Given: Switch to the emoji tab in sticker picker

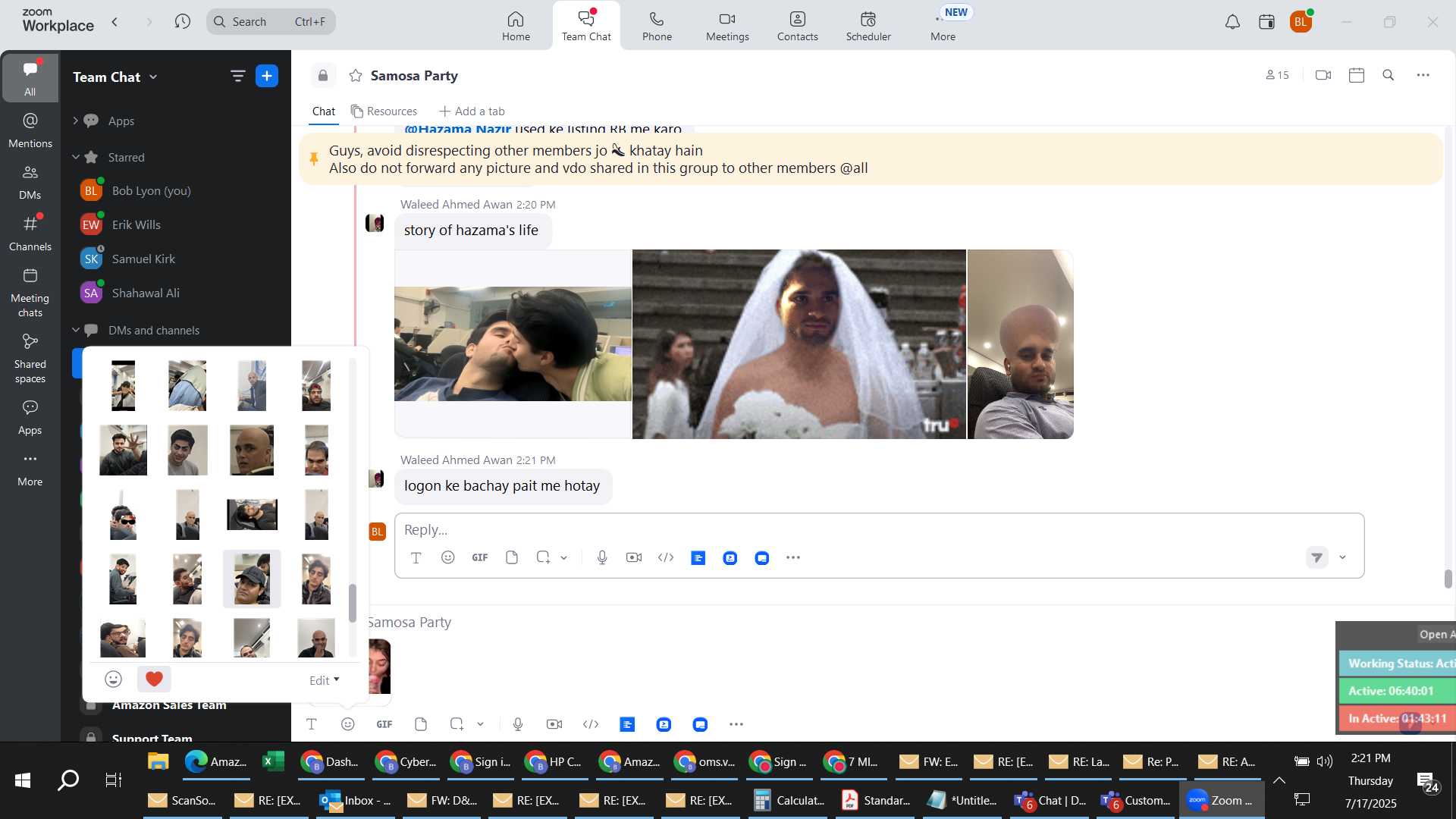Looking at the screenshot, I should (x=113, y=679).
